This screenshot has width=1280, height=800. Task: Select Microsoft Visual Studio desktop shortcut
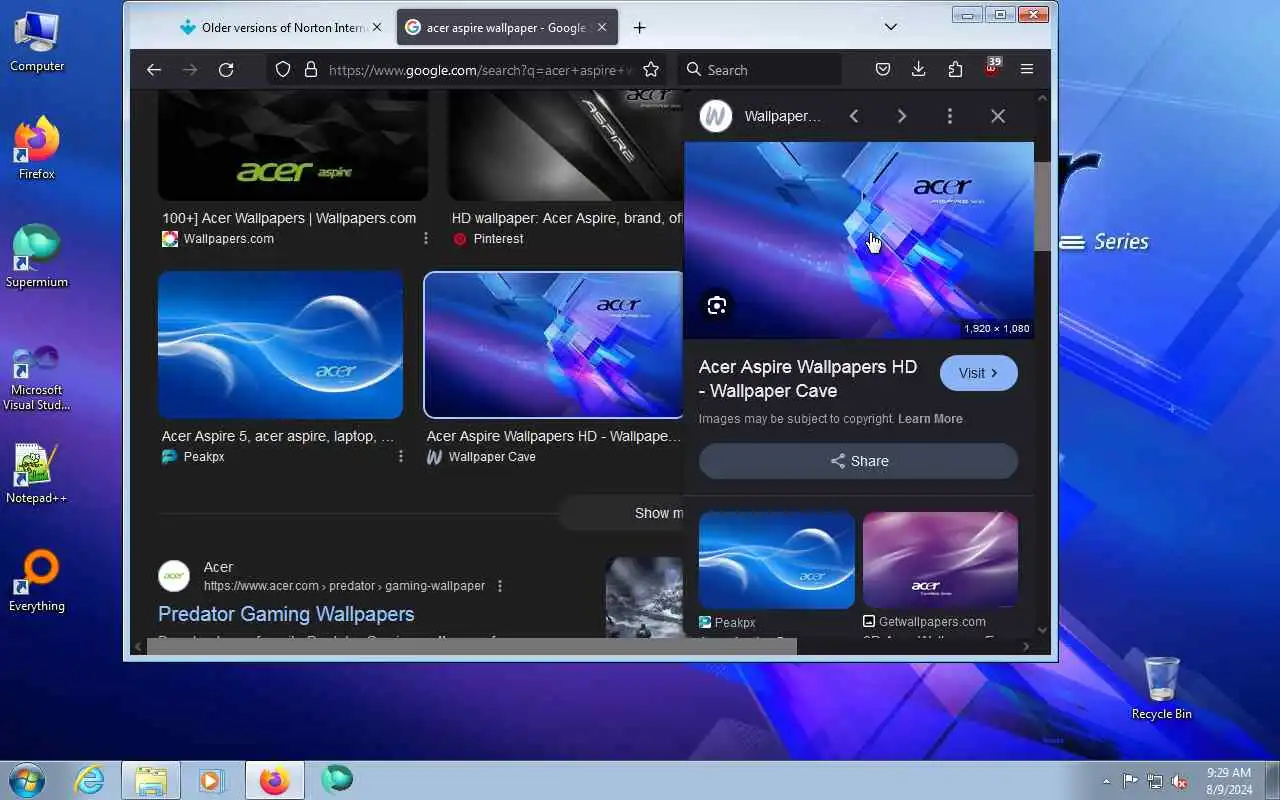[x=37, y=377]
